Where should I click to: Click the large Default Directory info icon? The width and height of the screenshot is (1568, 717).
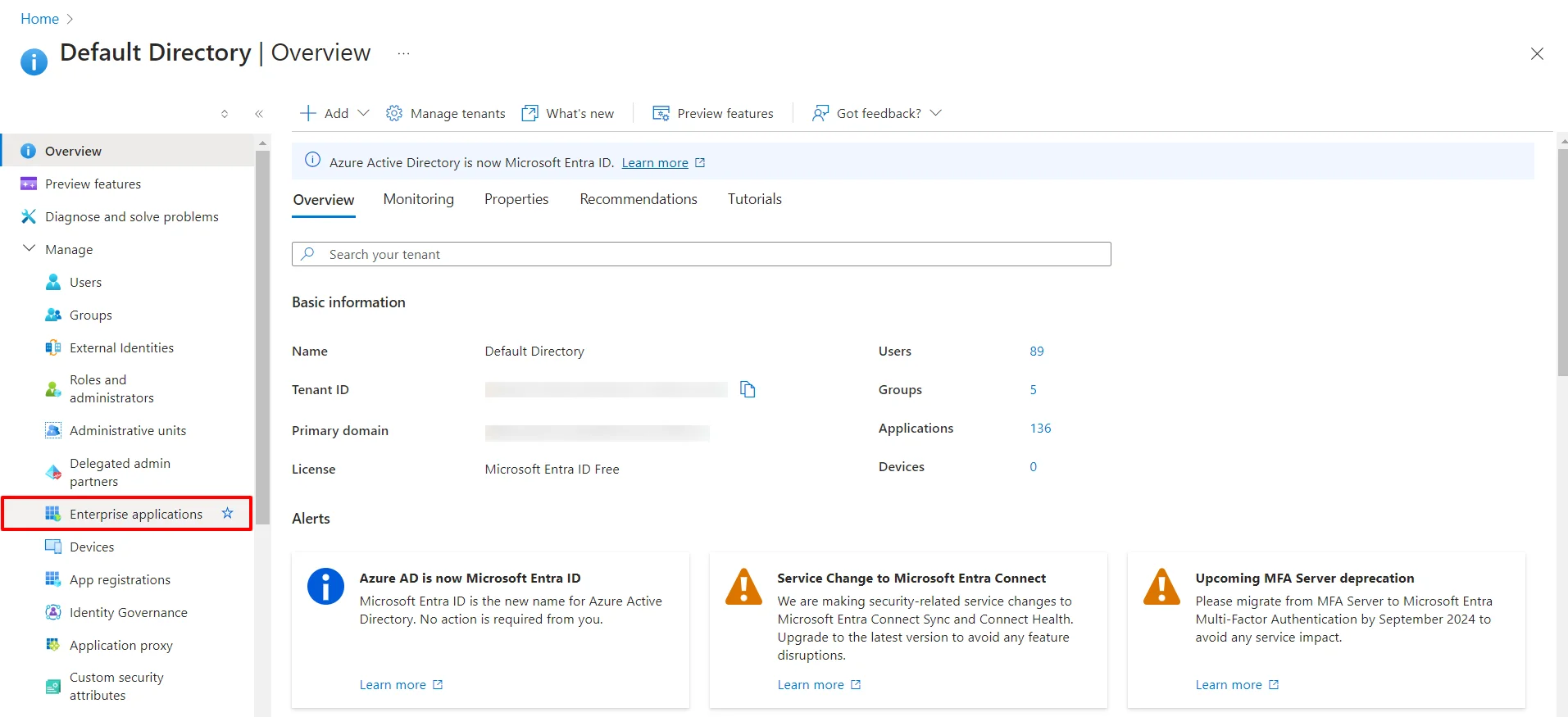coord(34,61)
